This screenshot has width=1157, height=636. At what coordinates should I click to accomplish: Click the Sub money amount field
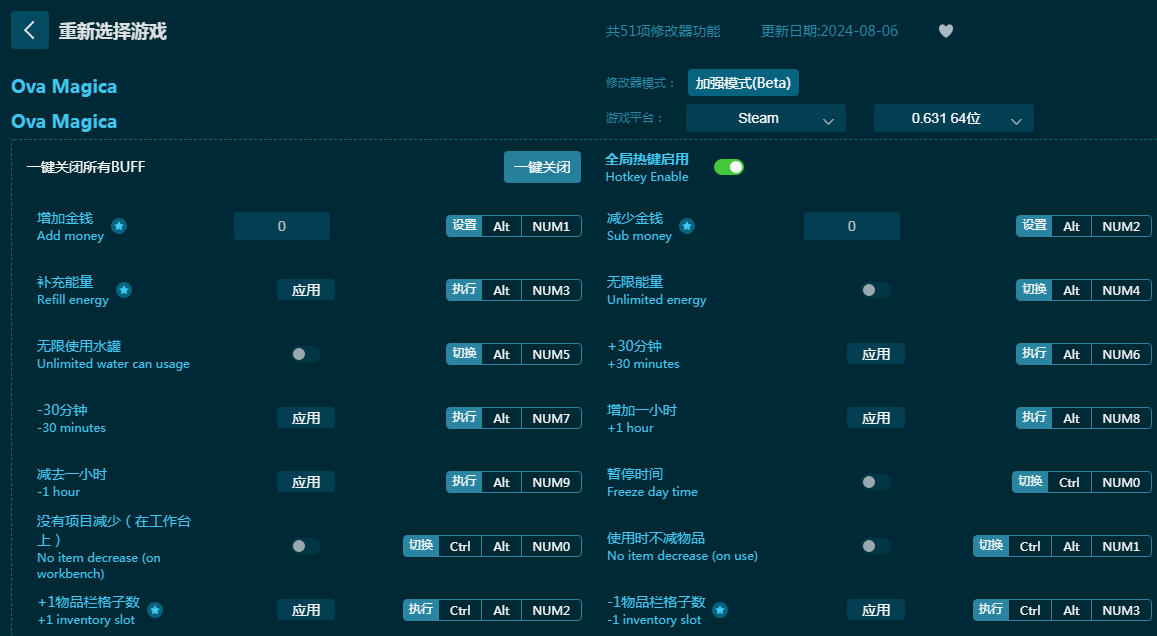coord(851,226)
